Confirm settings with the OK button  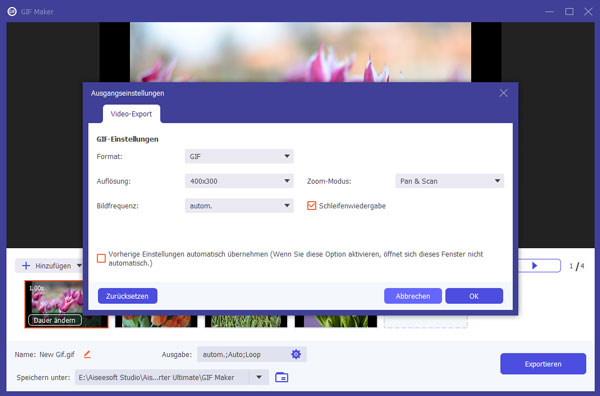click(x=474, y=296)
